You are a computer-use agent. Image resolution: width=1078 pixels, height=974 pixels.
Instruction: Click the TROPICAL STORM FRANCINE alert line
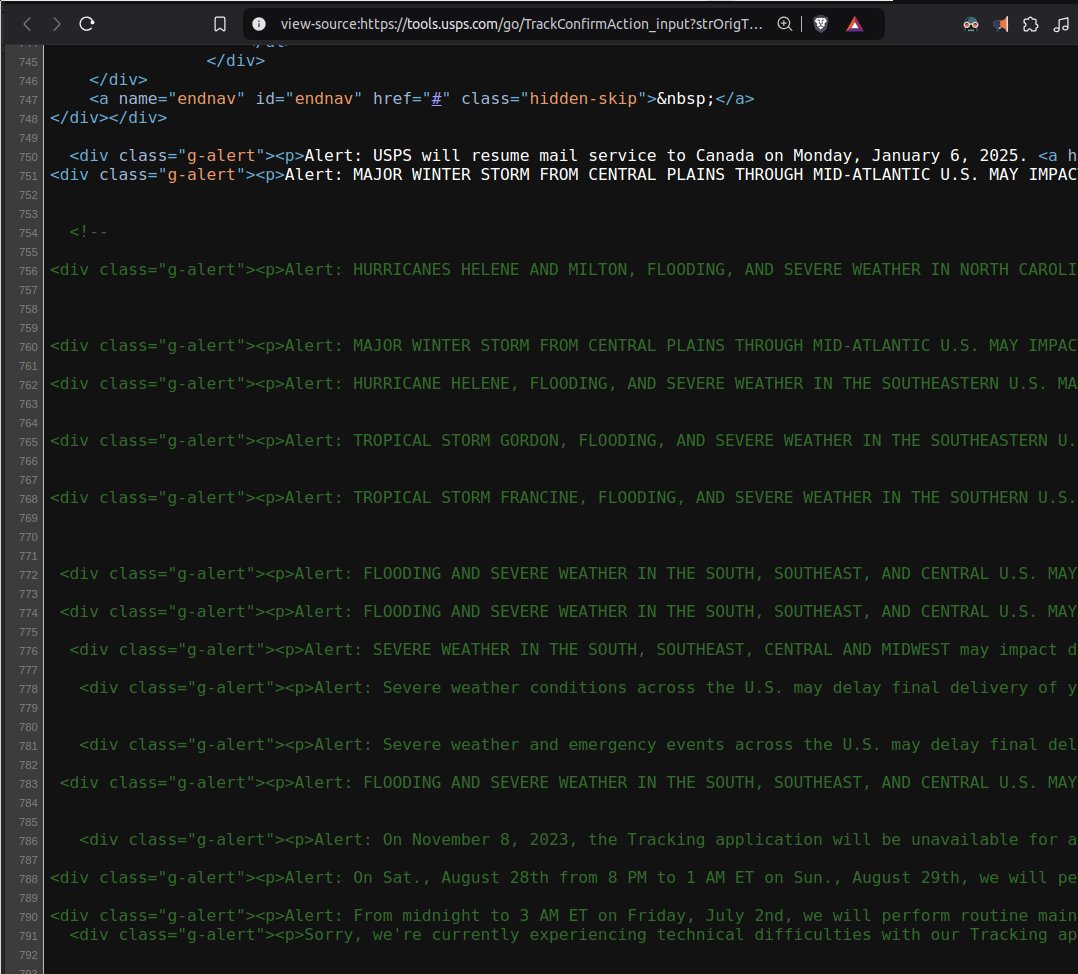pos(563,498)
